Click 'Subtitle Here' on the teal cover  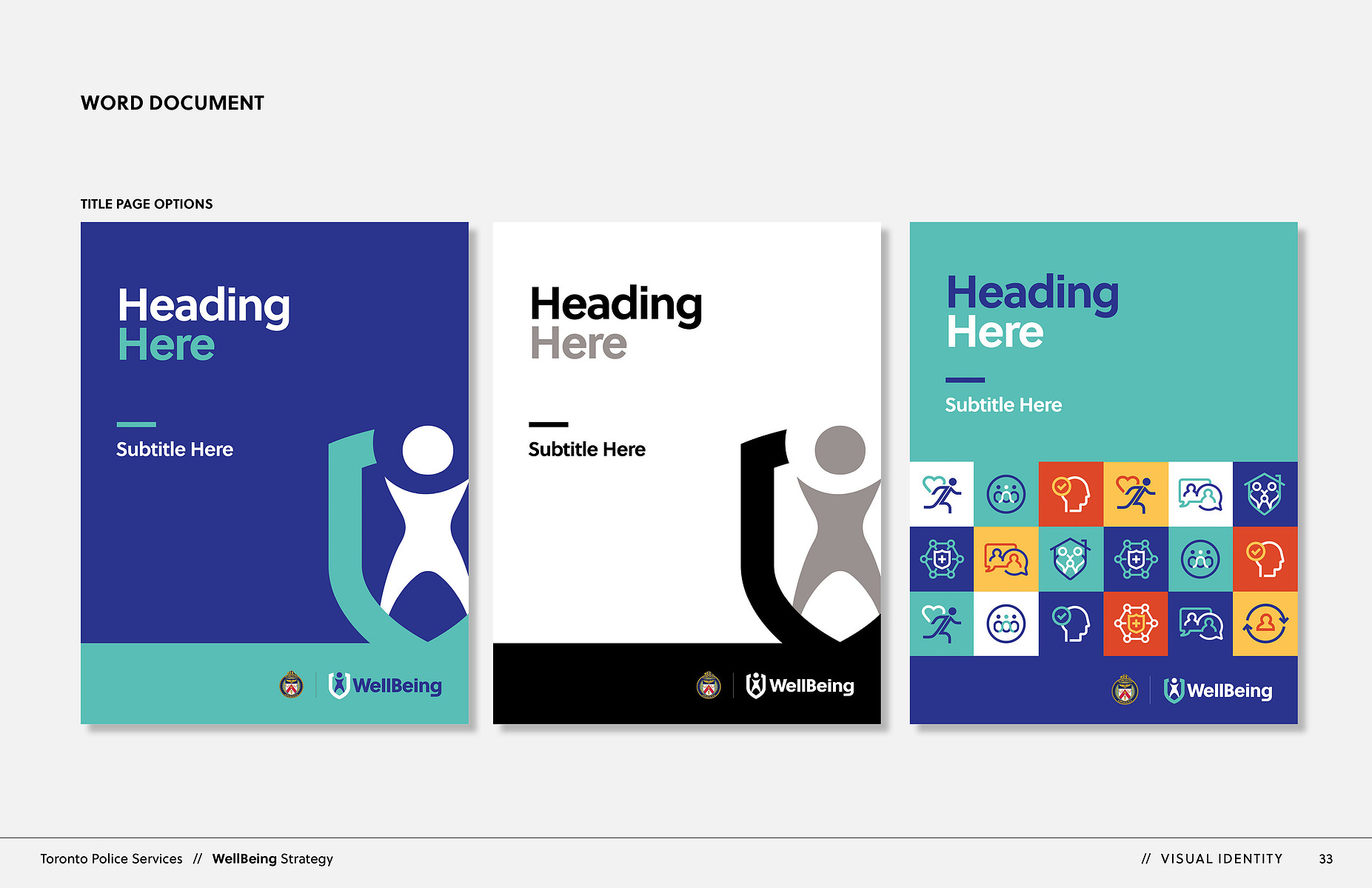pos(1003,405)
